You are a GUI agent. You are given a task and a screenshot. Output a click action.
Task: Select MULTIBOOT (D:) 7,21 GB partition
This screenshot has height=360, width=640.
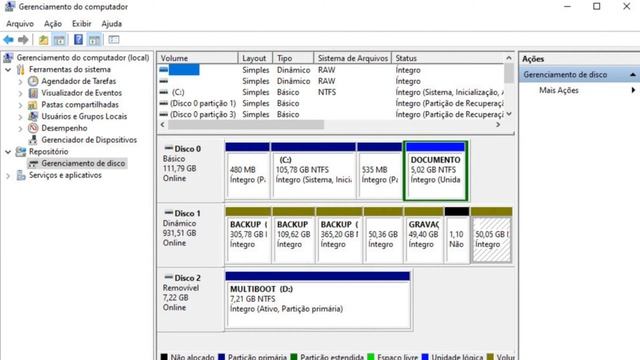pyautogui.click(x=318, y=300)
